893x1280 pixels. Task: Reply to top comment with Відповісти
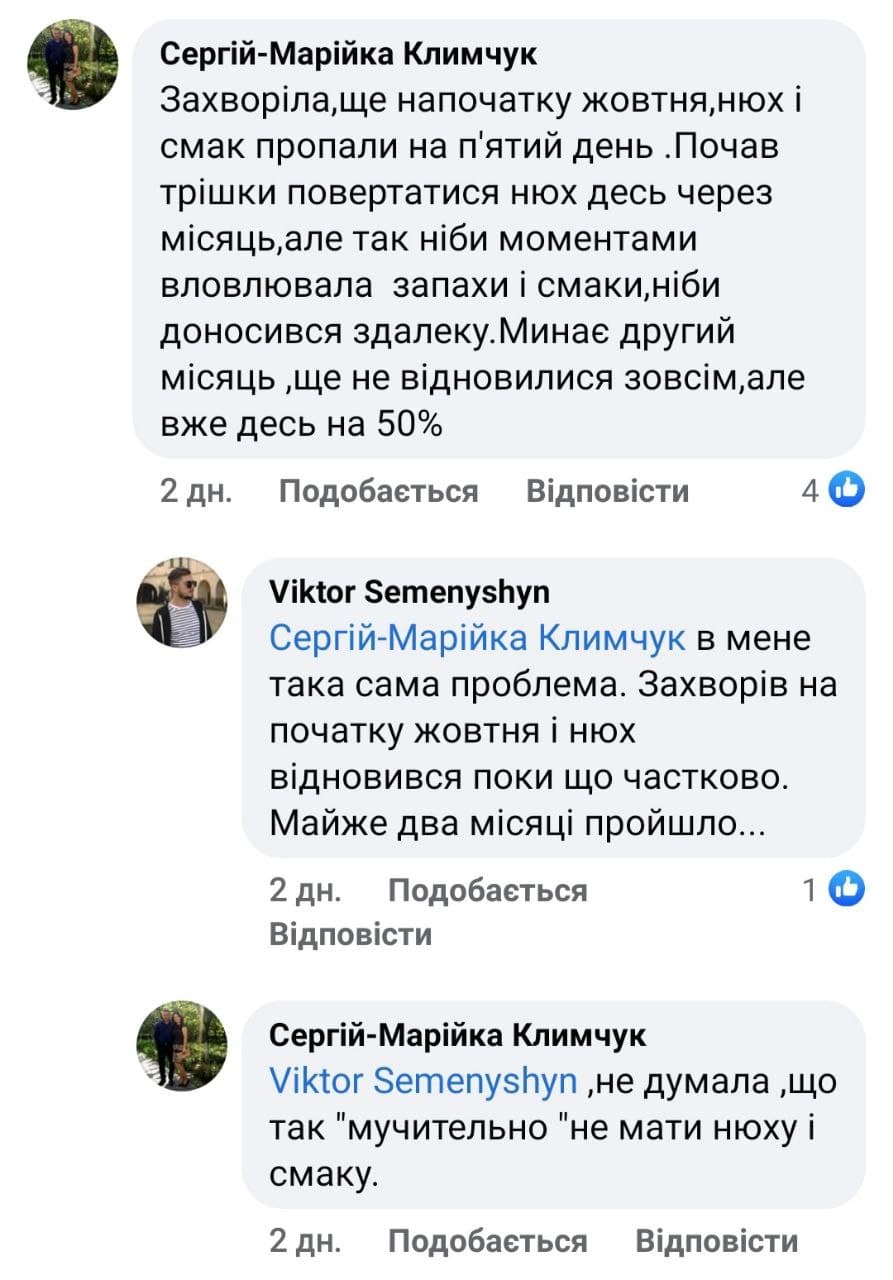coord(607,491)
